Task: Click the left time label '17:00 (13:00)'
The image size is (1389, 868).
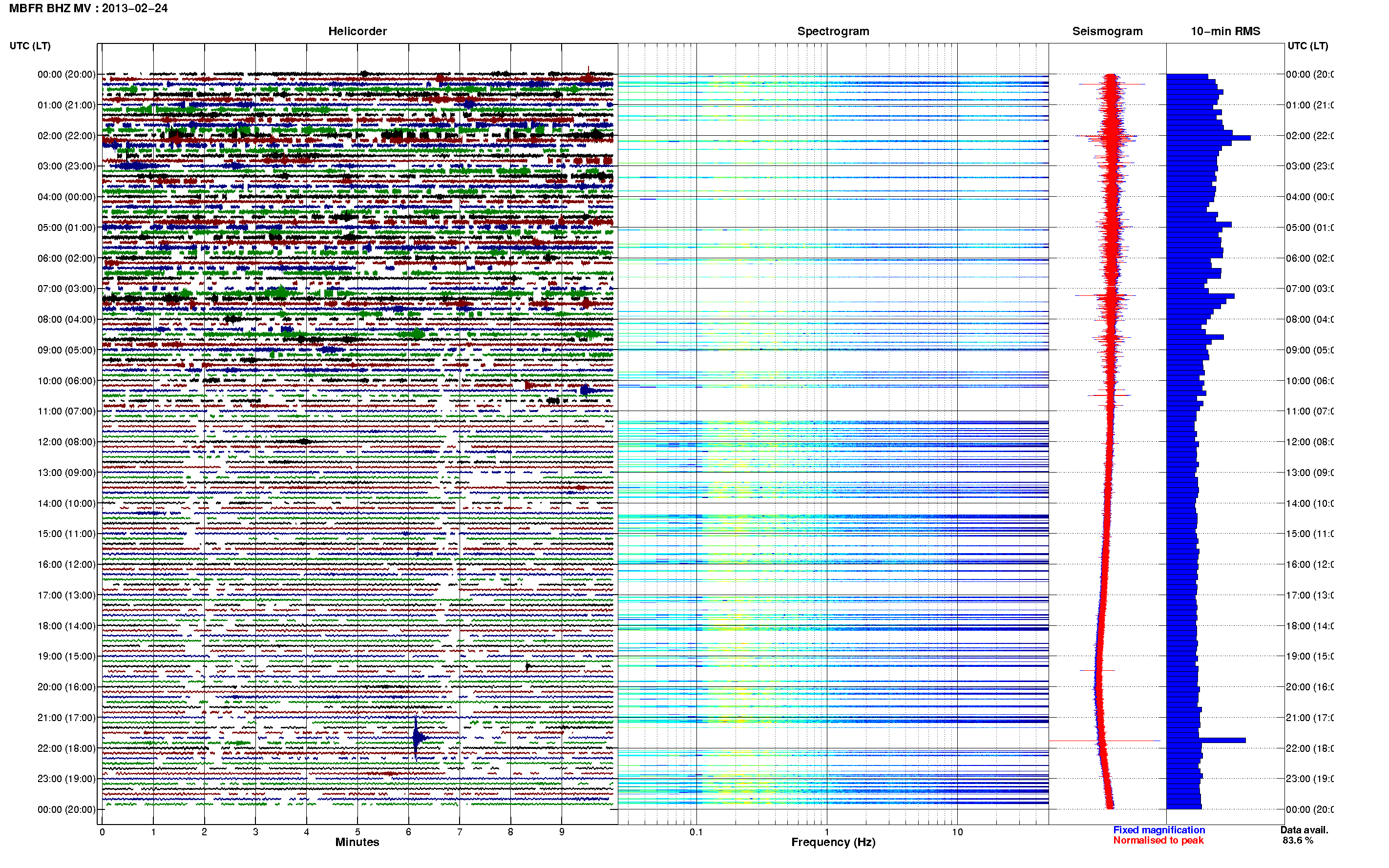Action: [x=66, y=595]
